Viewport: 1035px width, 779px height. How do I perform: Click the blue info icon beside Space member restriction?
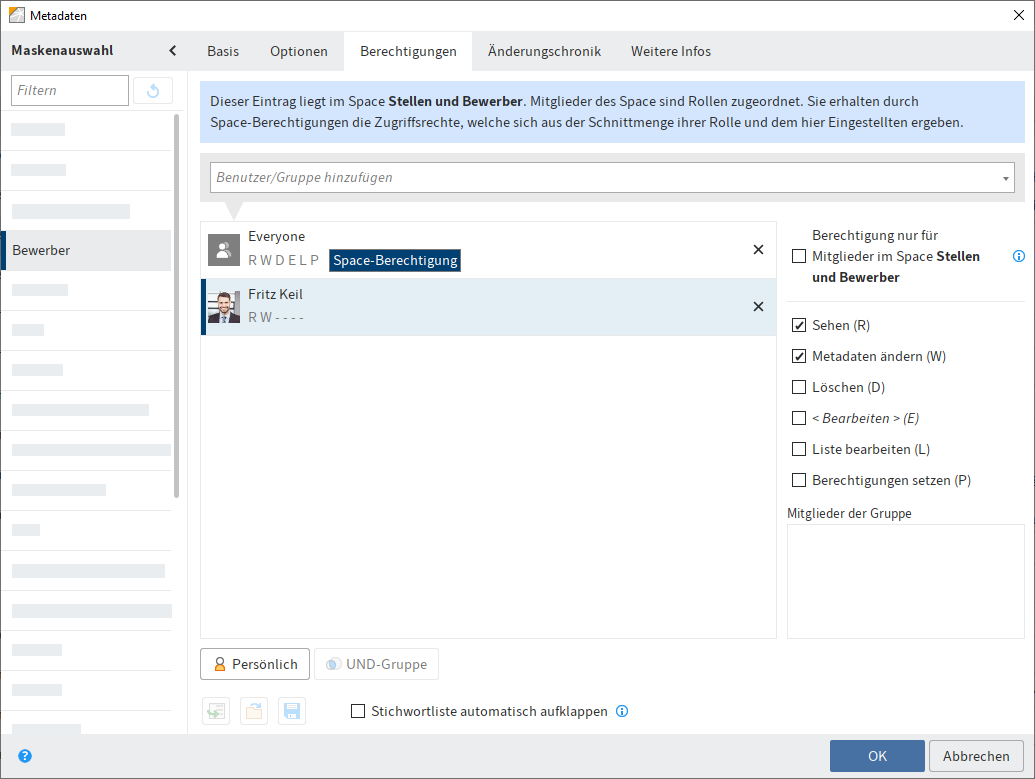pyautogui.click(x=1018, y=256)
